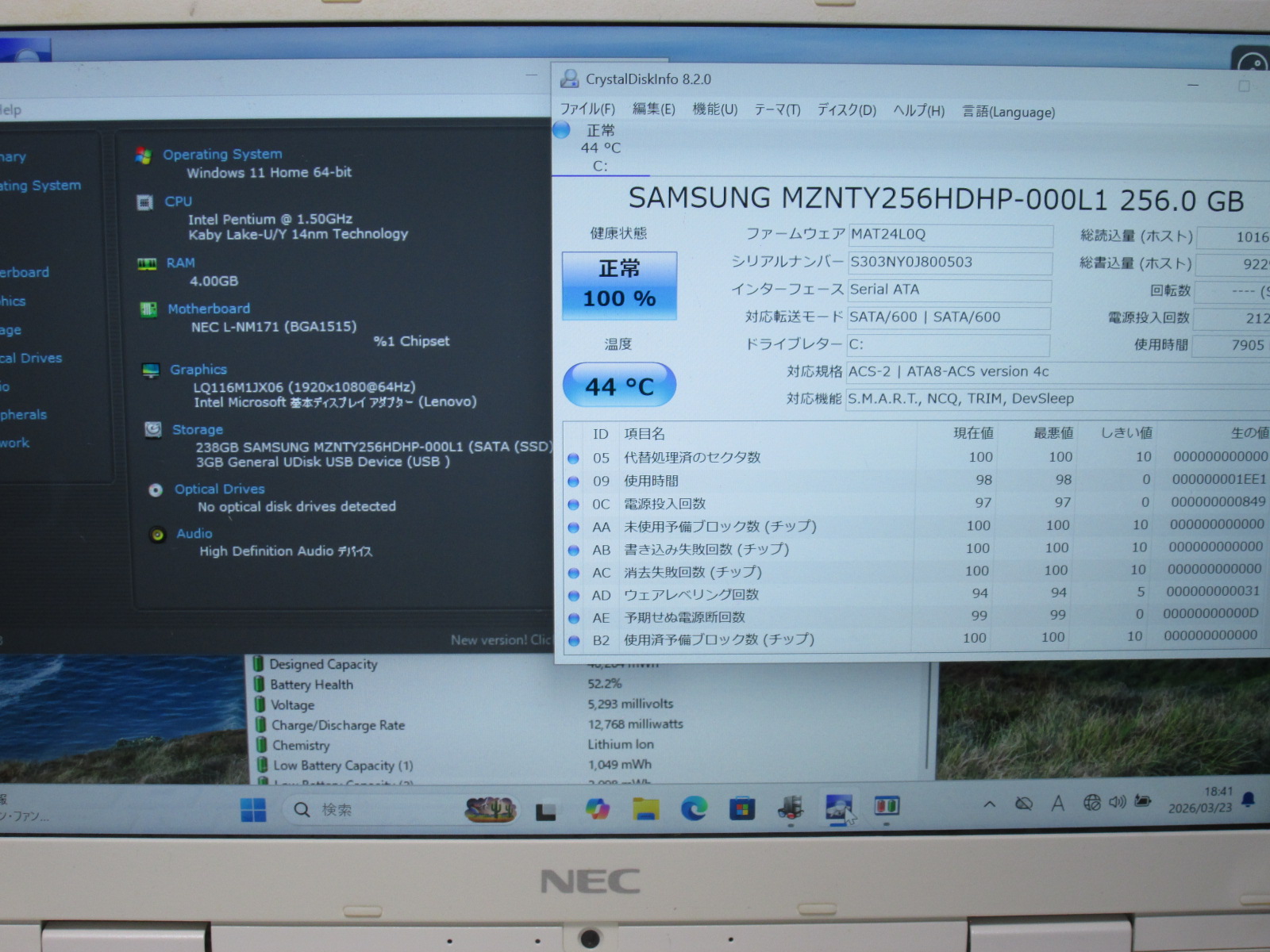Screen dimensions: 1270x952
Task: Open the Motherboard section link
Action: [x=209, y=309]
